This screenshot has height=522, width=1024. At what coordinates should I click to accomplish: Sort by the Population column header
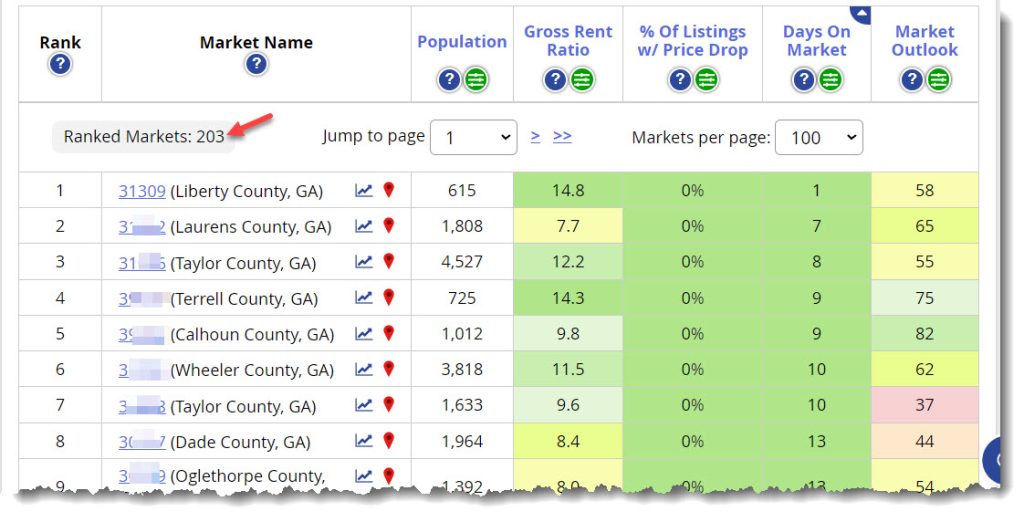tap(462, 42)
